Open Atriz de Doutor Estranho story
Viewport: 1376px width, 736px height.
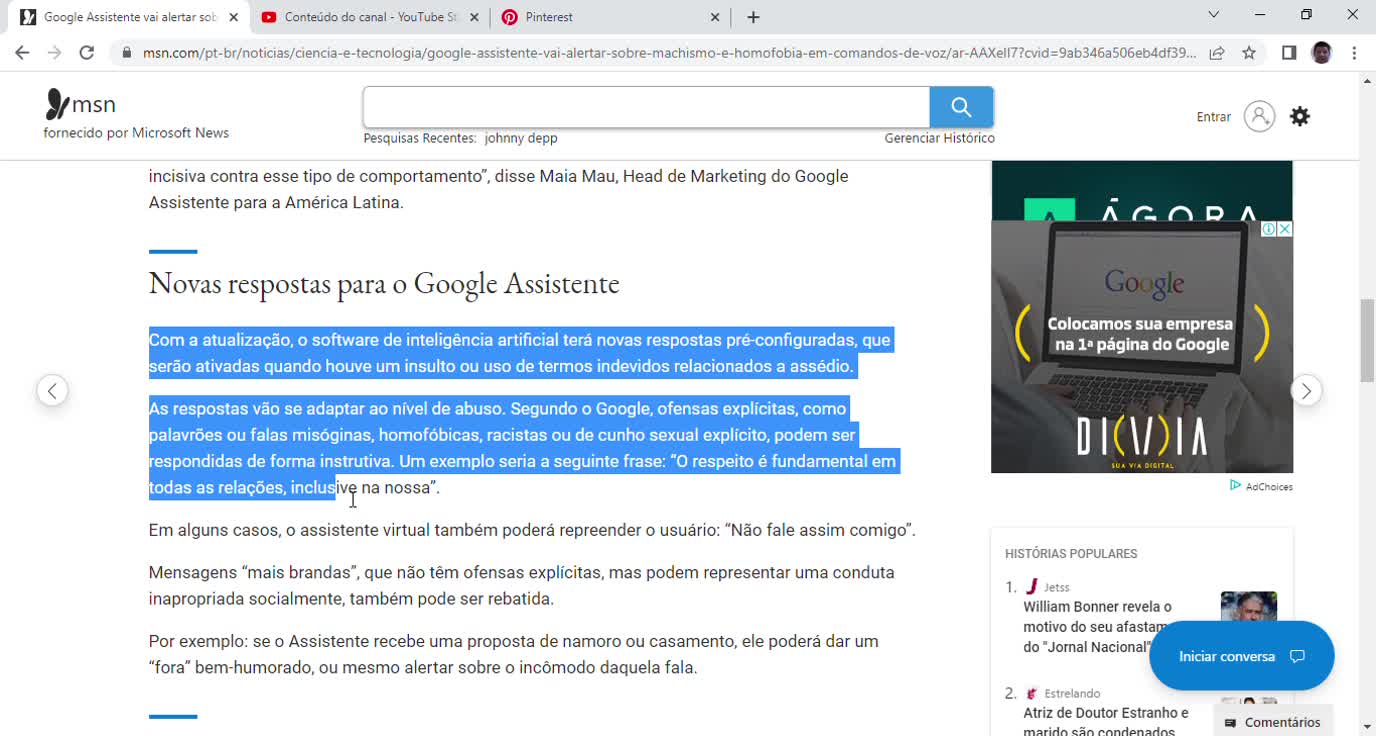[1106, 722]
